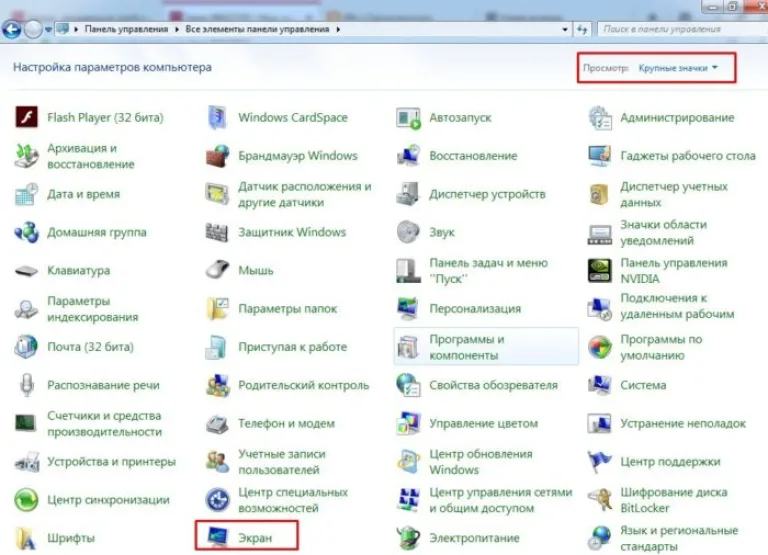This screenshot has width=768, height=555.
Task: Open the Электропитание icon
Action: click(x=408, y=538)
